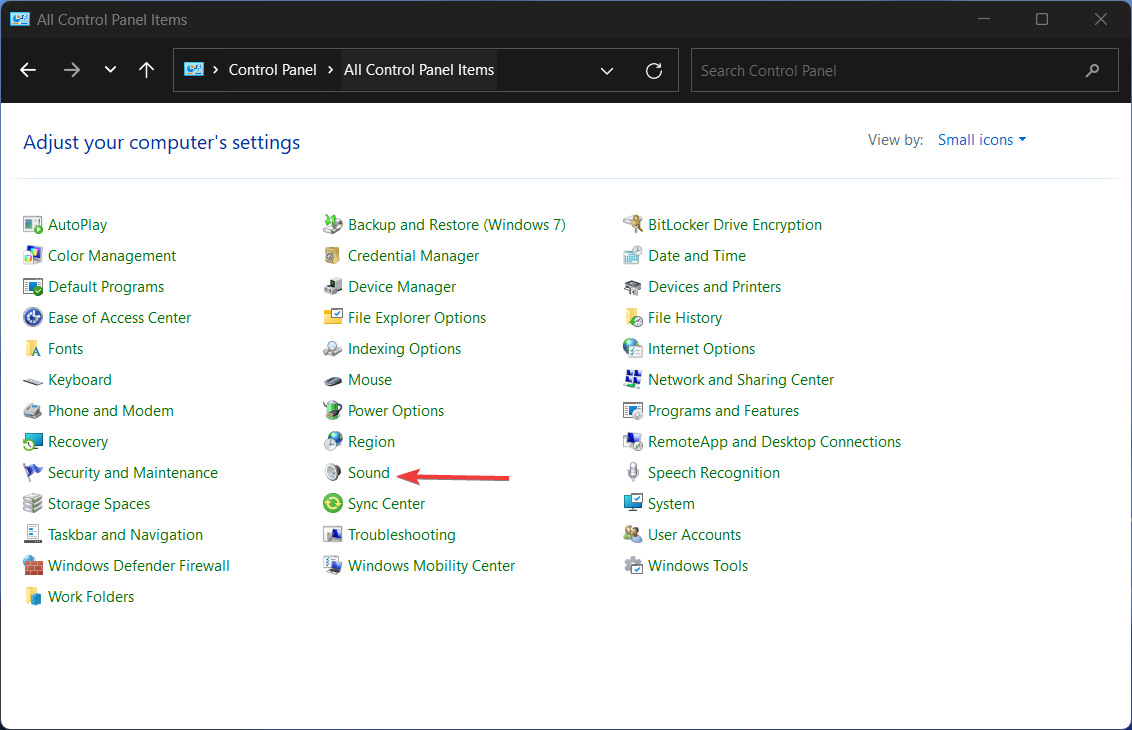Open the Indexing Options magnifier icon
The width and height of the screenshot is (1132, 730).
(x=333, y=349)
